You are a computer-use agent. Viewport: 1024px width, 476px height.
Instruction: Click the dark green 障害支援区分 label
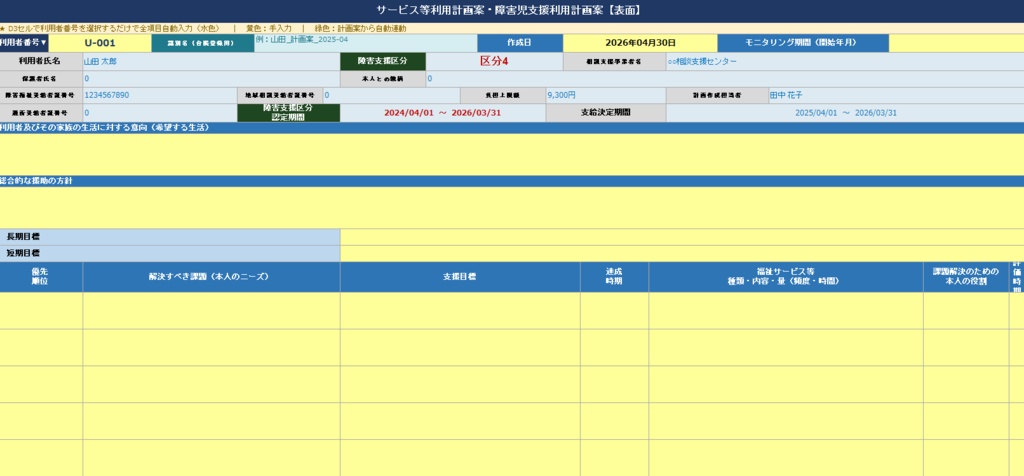383,61
